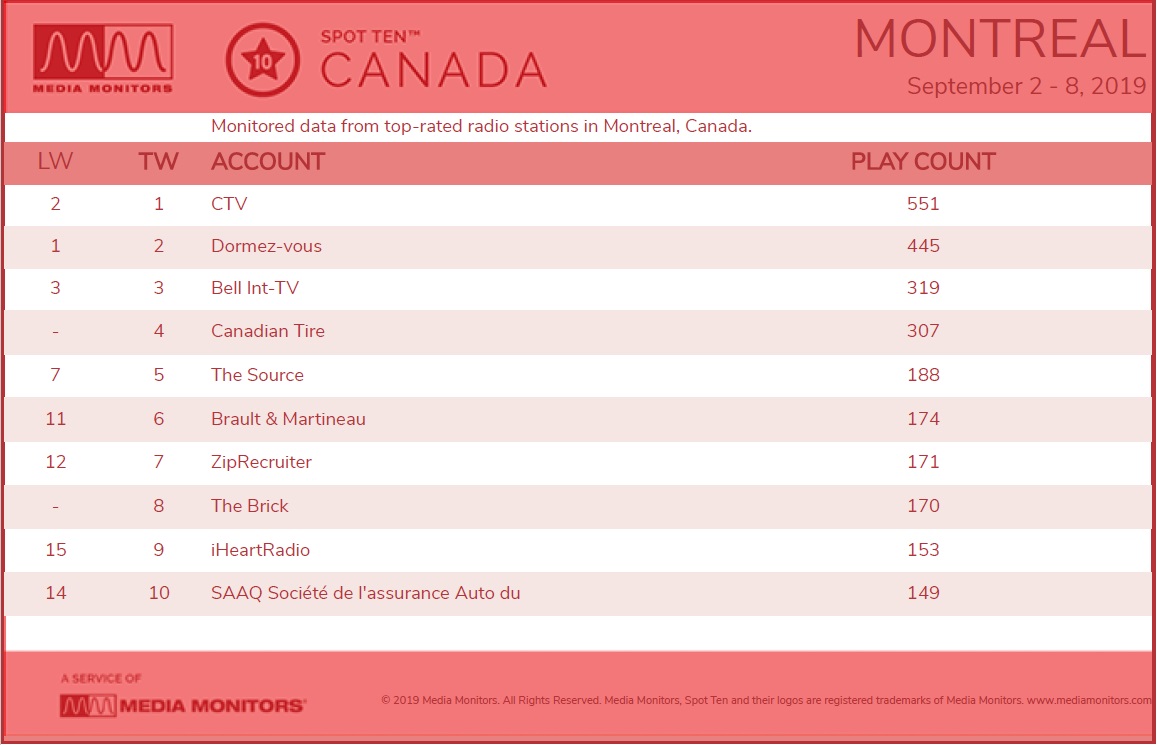Click the iHeartRadio account name
The width and height of the screenshot is (1157, 745).
click(x=260, y=550)
